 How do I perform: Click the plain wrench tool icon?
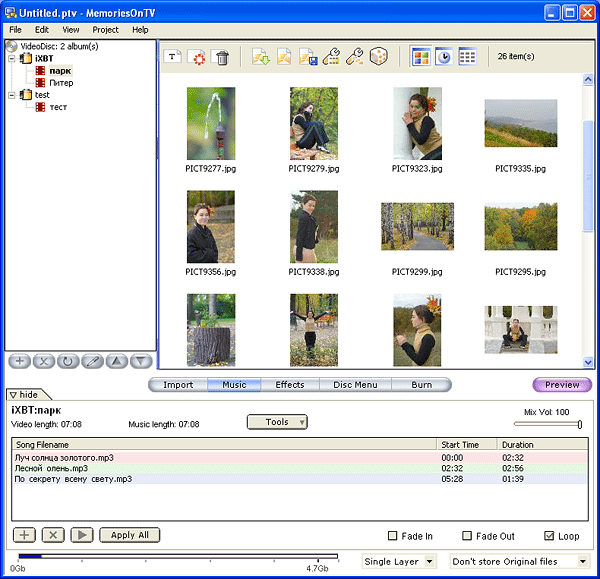355,57
